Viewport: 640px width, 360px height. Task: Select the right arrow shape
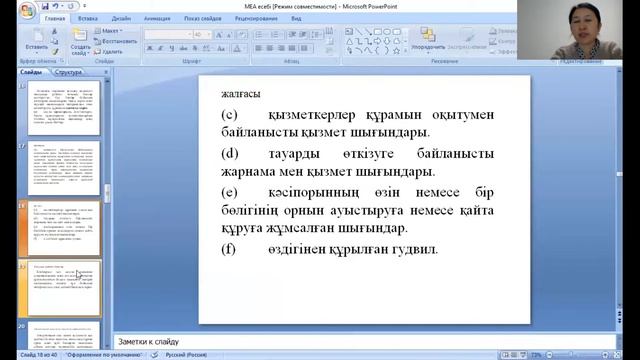click(378, 41)
